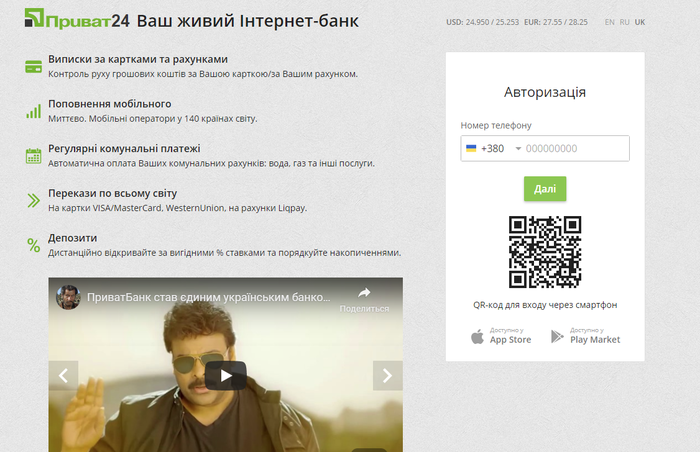This screenshot has height=452, width=700.
Task: Go to previous video slide
Action: 63,376
